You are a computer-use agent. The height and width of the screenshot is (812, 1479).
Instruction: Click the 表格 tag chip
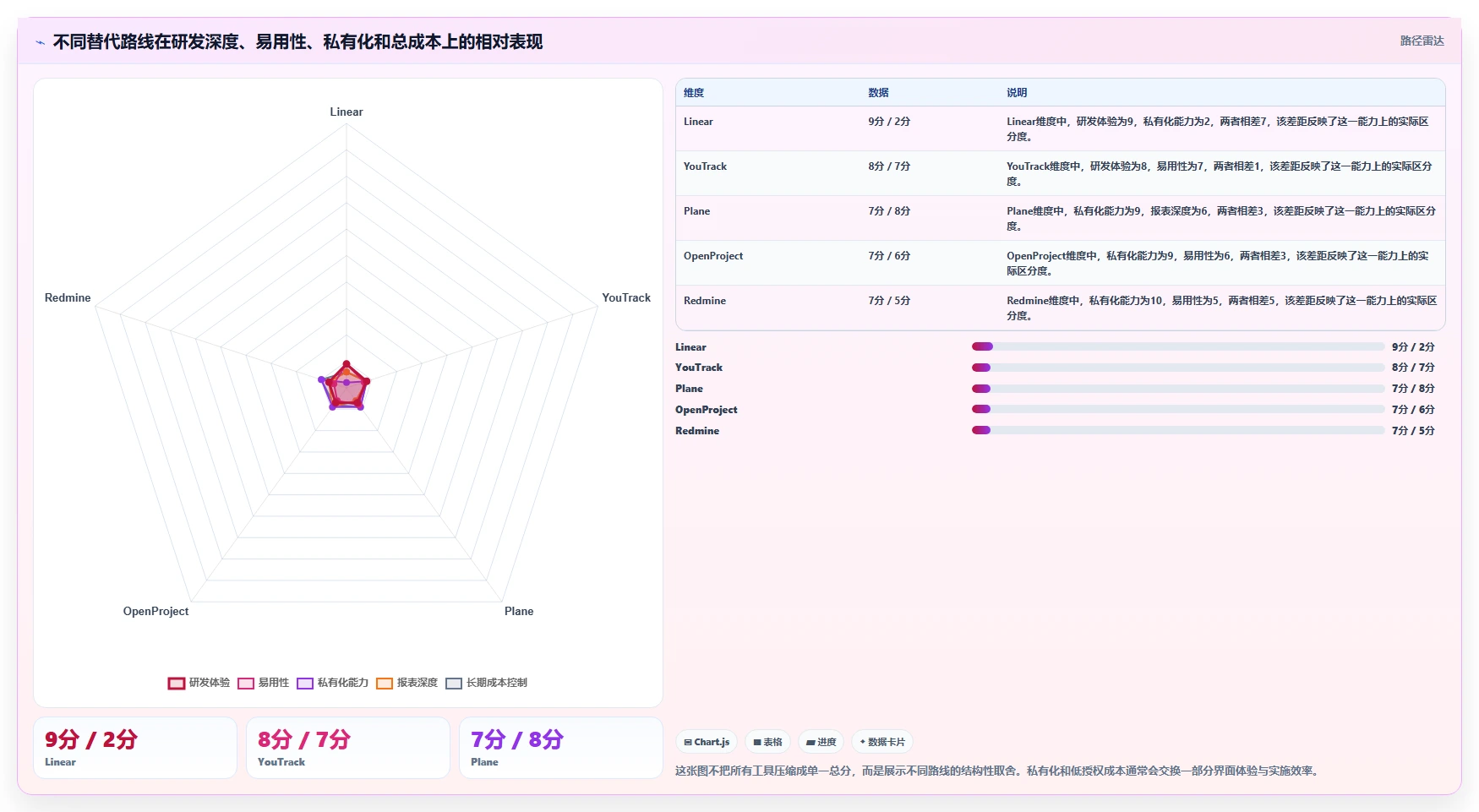click(x=767, y=742)
